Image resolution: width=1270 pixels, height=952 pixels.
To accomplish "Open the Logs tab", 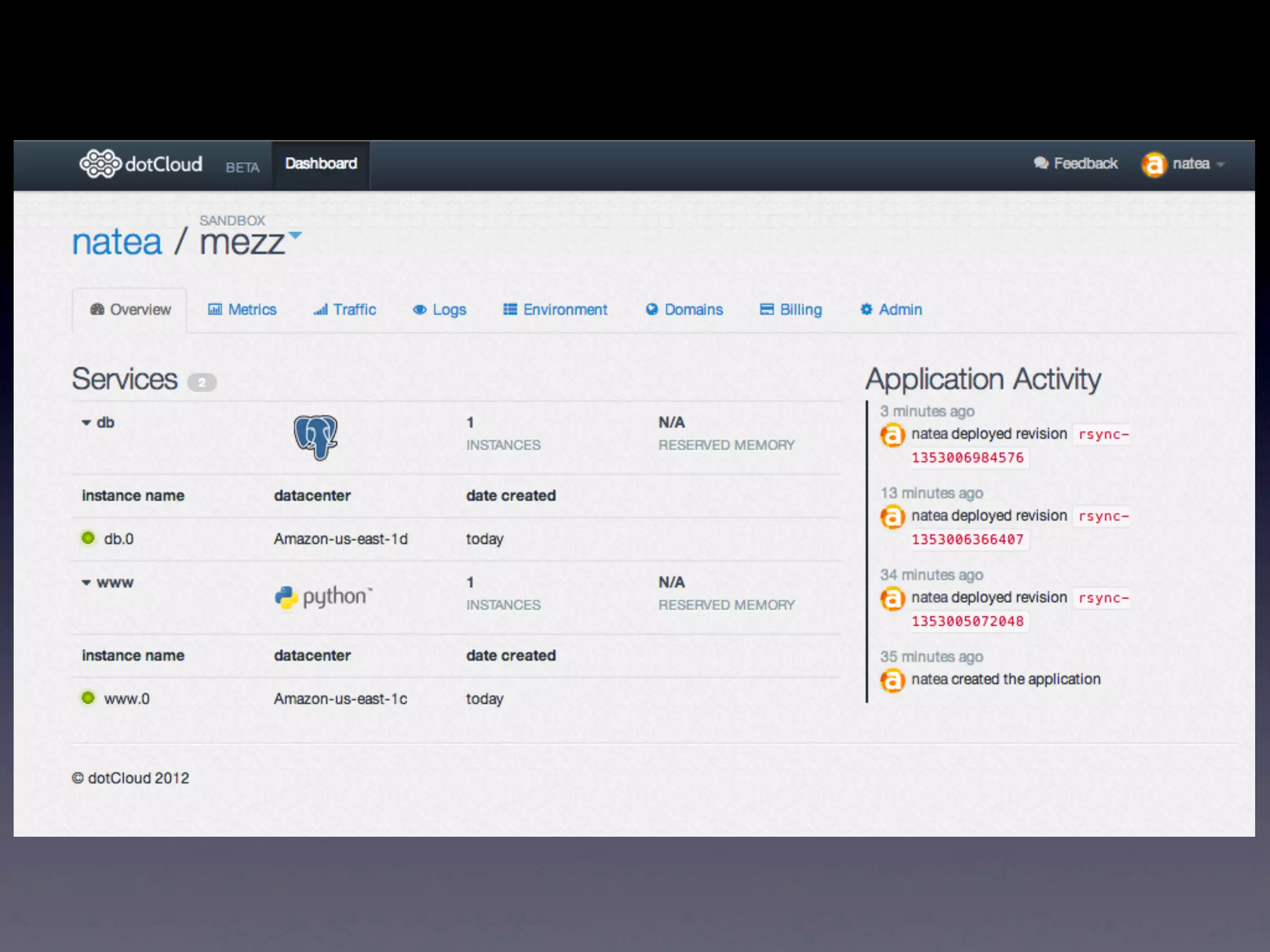I will coord(440,309).
